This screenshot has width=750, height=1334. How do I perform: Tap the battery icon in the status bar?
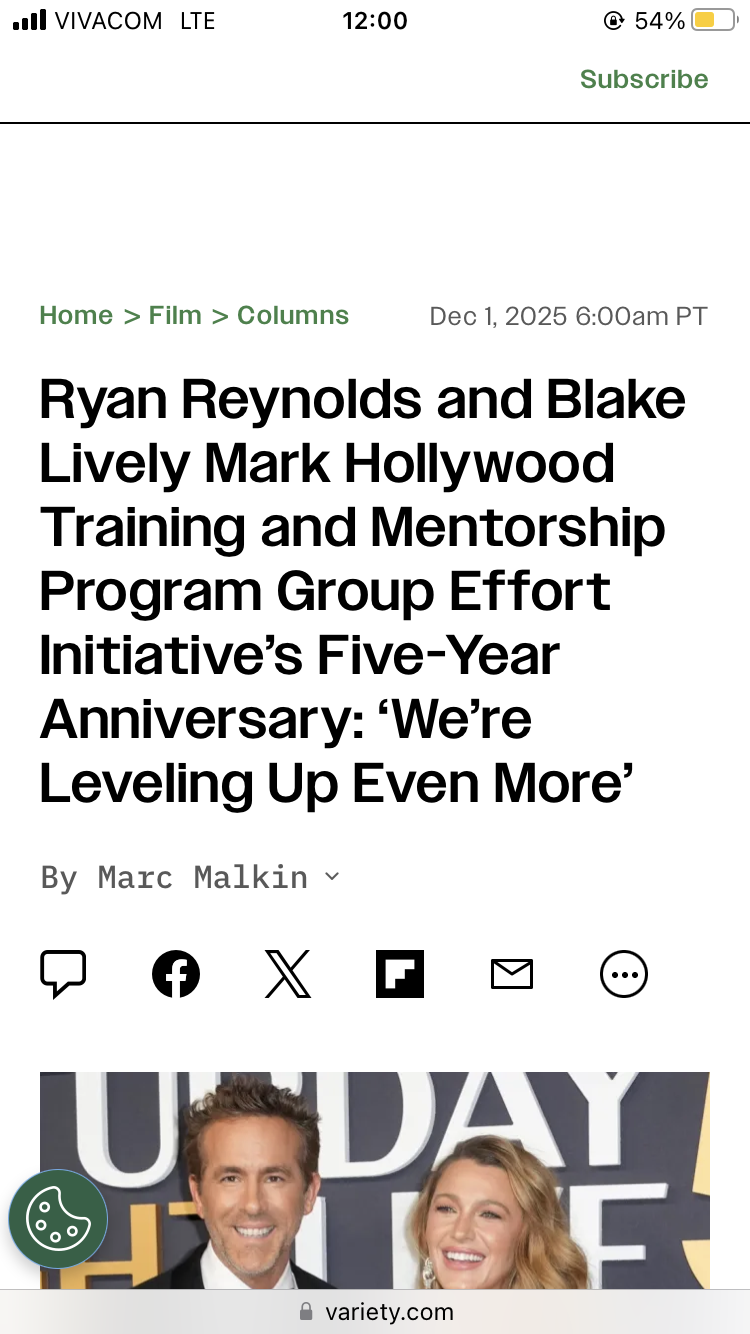(x=713, y=21)
